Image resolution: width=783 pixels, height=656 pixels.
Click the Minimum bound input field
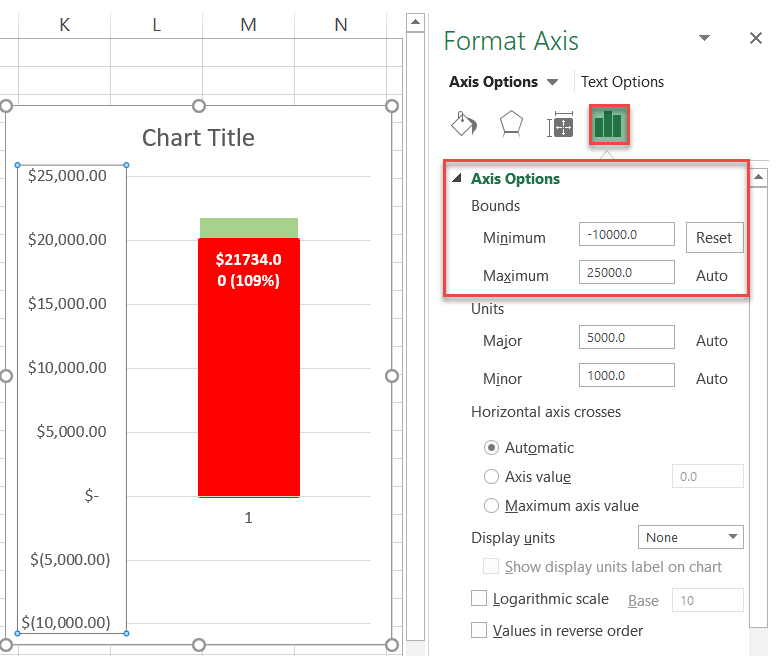click(626, 235)
